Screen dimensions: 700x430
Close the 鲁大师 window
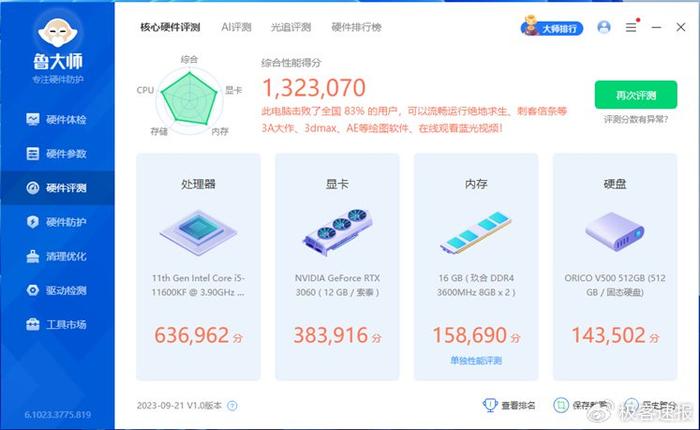point(681,27)
